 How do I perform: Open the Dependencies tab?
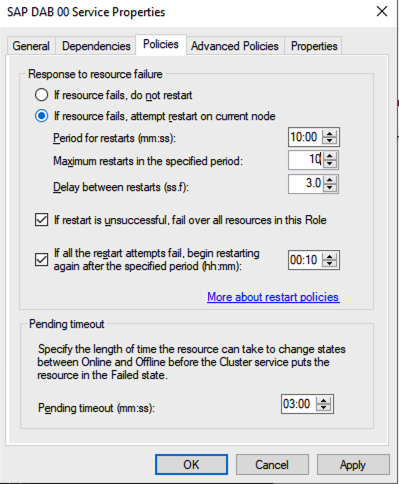96,46
